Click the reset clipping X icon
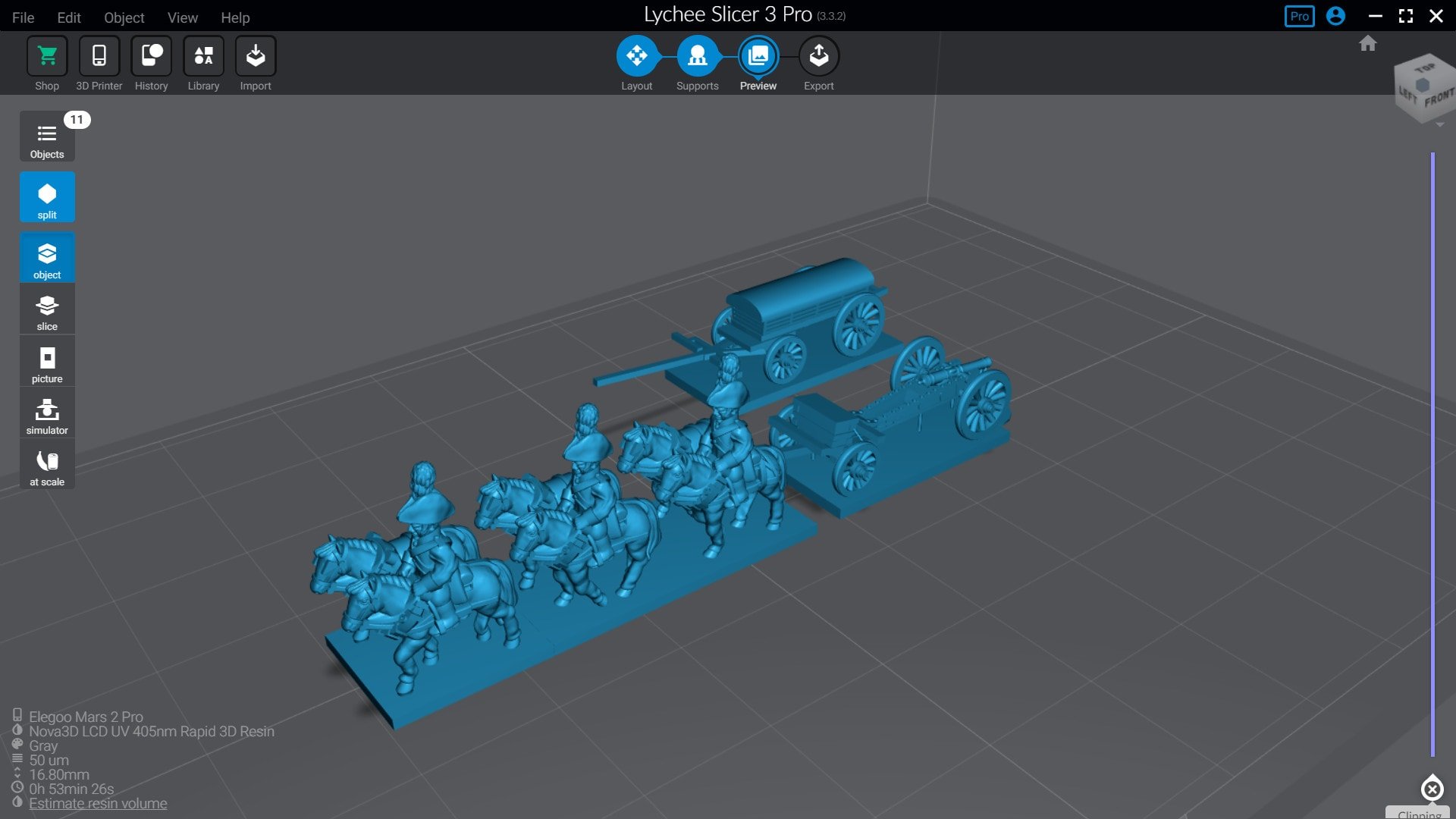Screen dimensions: 1456x819 click(1432, 789)
